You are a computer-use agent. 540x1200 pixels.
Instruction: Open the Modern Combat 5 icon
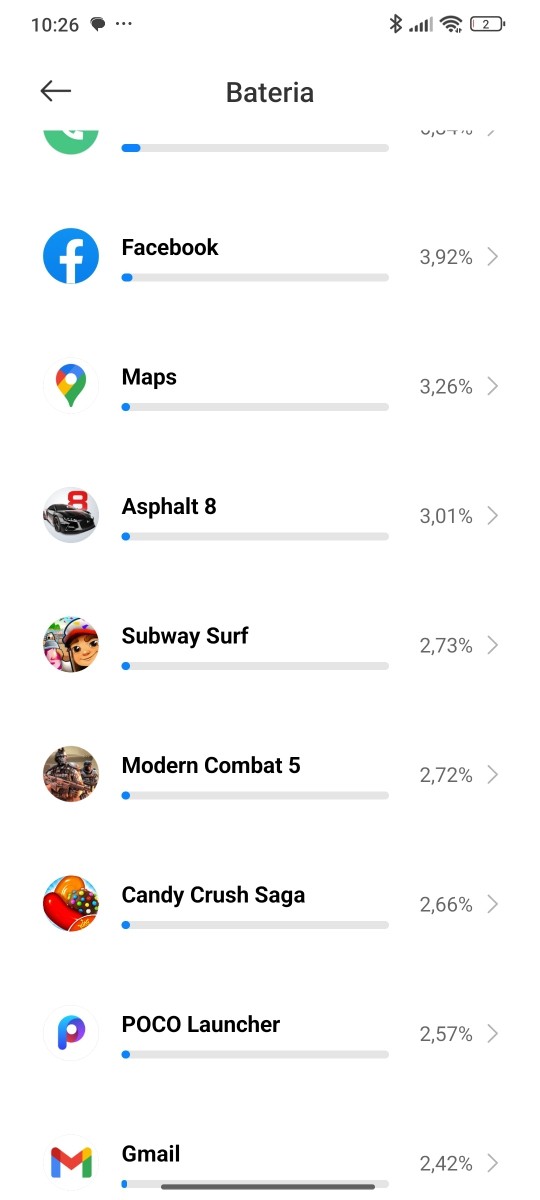click(x=71, y=774)
